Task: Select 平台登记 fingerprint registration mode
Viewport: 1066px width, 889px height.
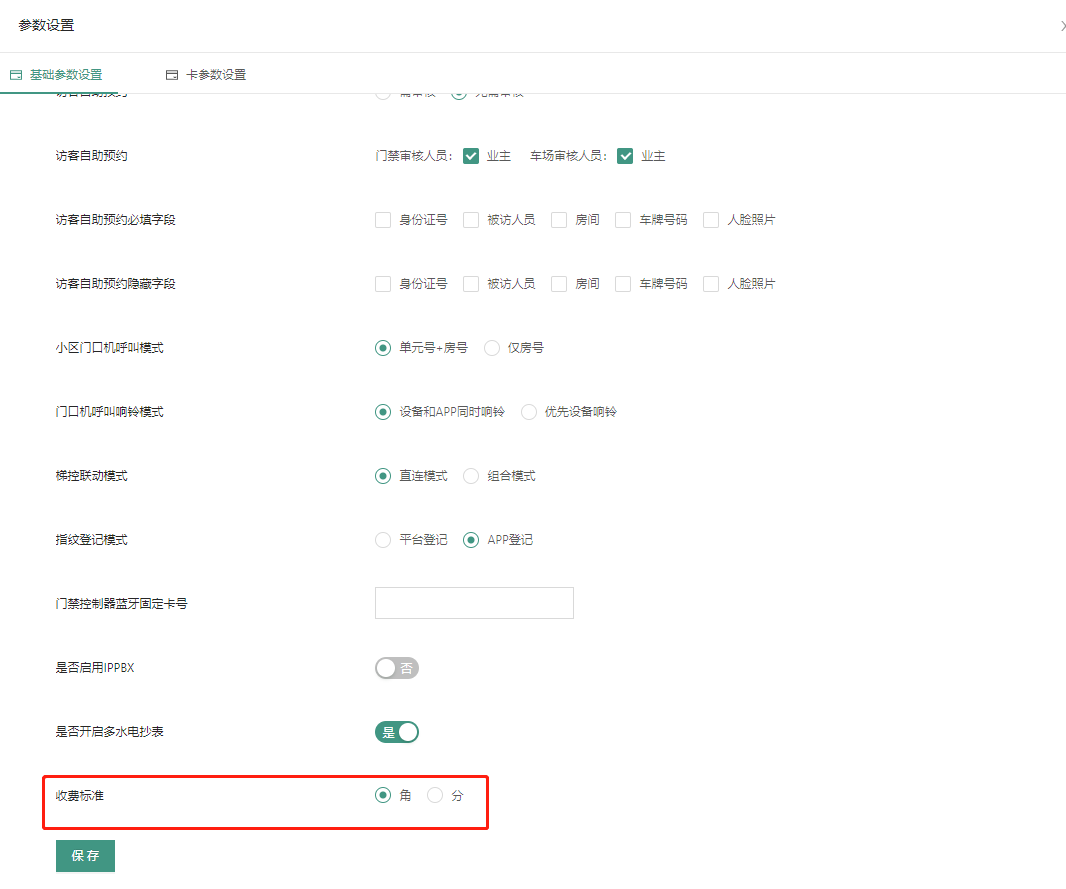Action: [383, 540]
